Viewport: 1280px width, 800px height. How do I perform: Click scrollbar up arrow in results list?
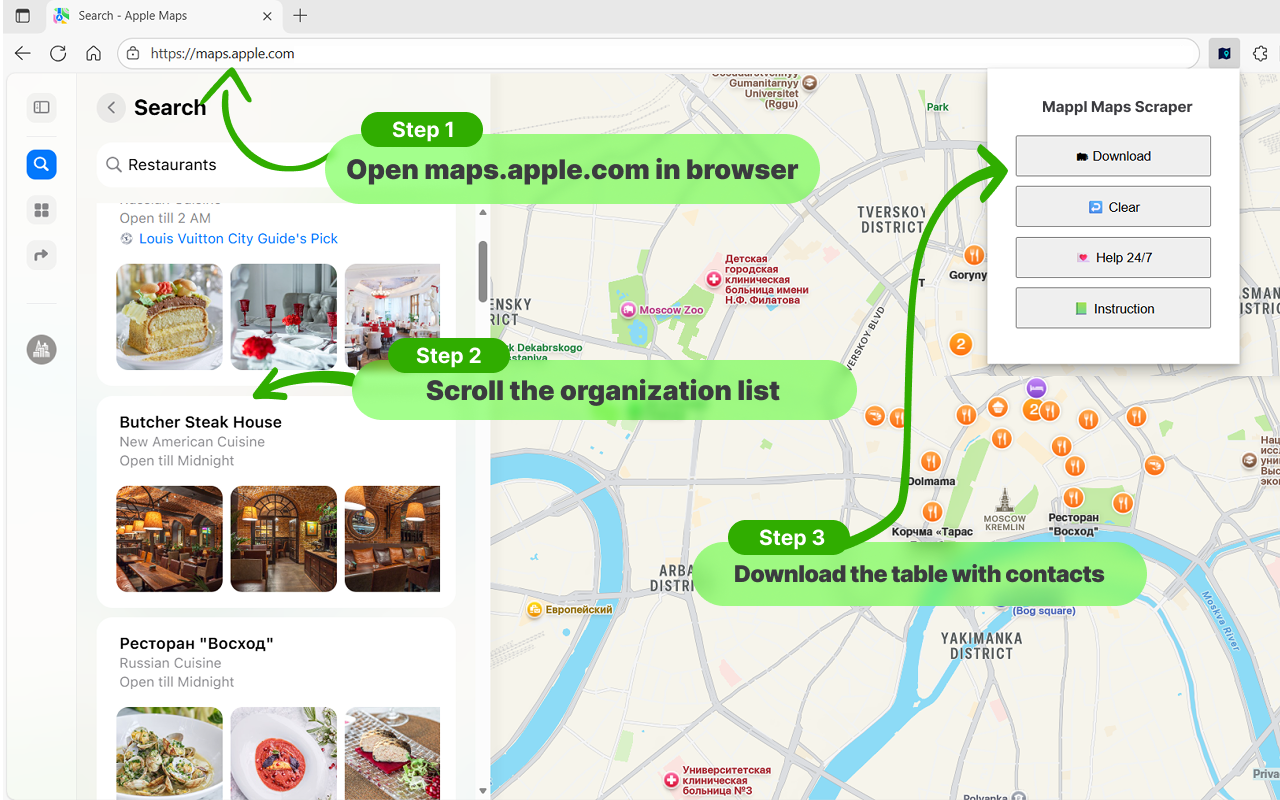[483, 212]
